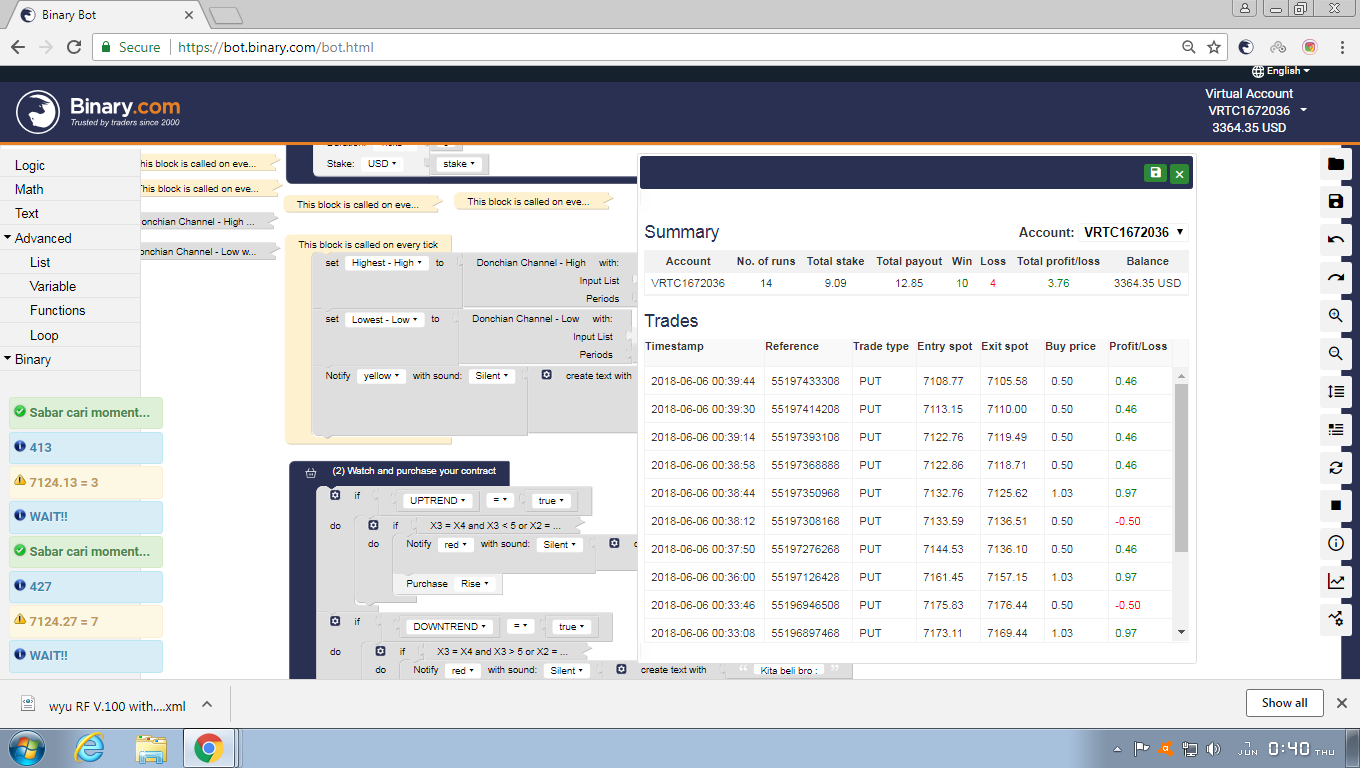Screen dimensions: 1360x768
Task: Launch Internet Explorer from the taskbar
Action: (x=90, y=748)
